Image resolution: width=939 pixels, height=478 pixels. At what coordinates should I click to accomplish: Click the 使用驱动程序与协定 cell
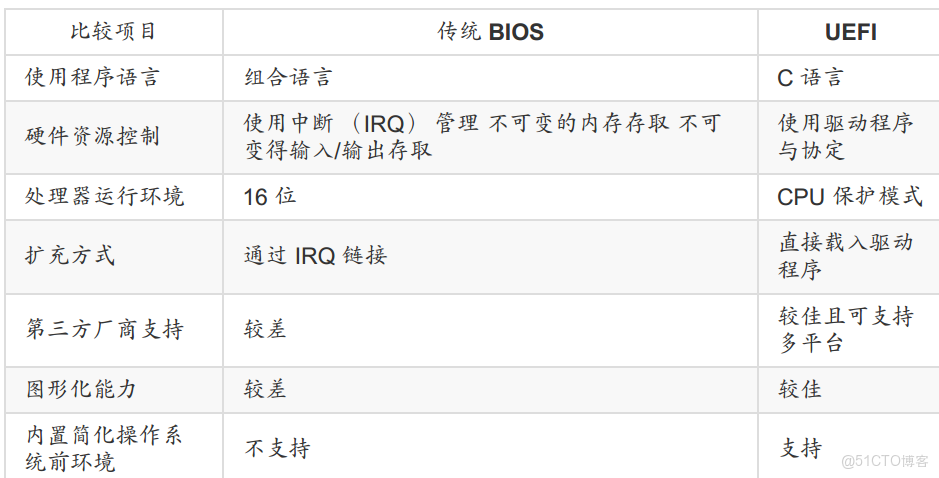click(x=845, y=136)
